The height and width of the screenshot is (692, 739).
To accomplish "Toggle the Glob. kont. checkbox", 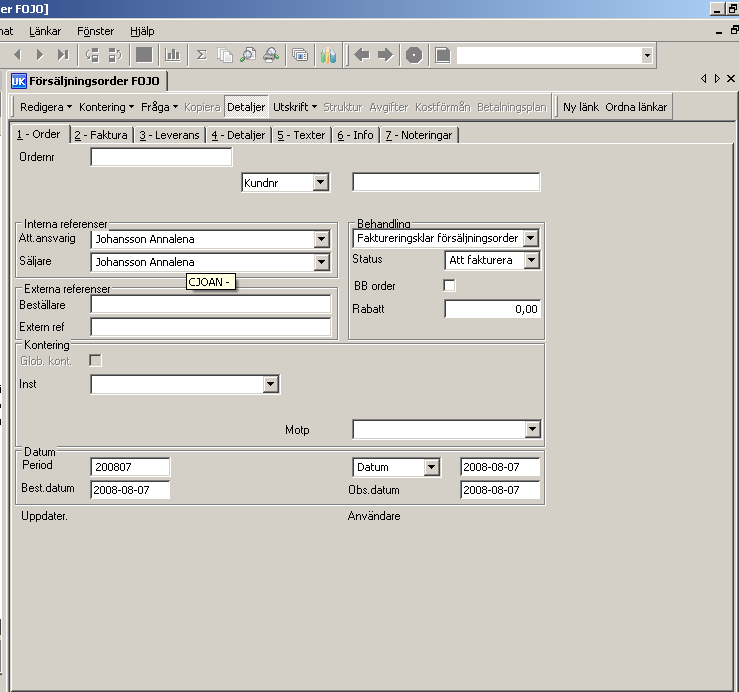I will coord(95,361).
